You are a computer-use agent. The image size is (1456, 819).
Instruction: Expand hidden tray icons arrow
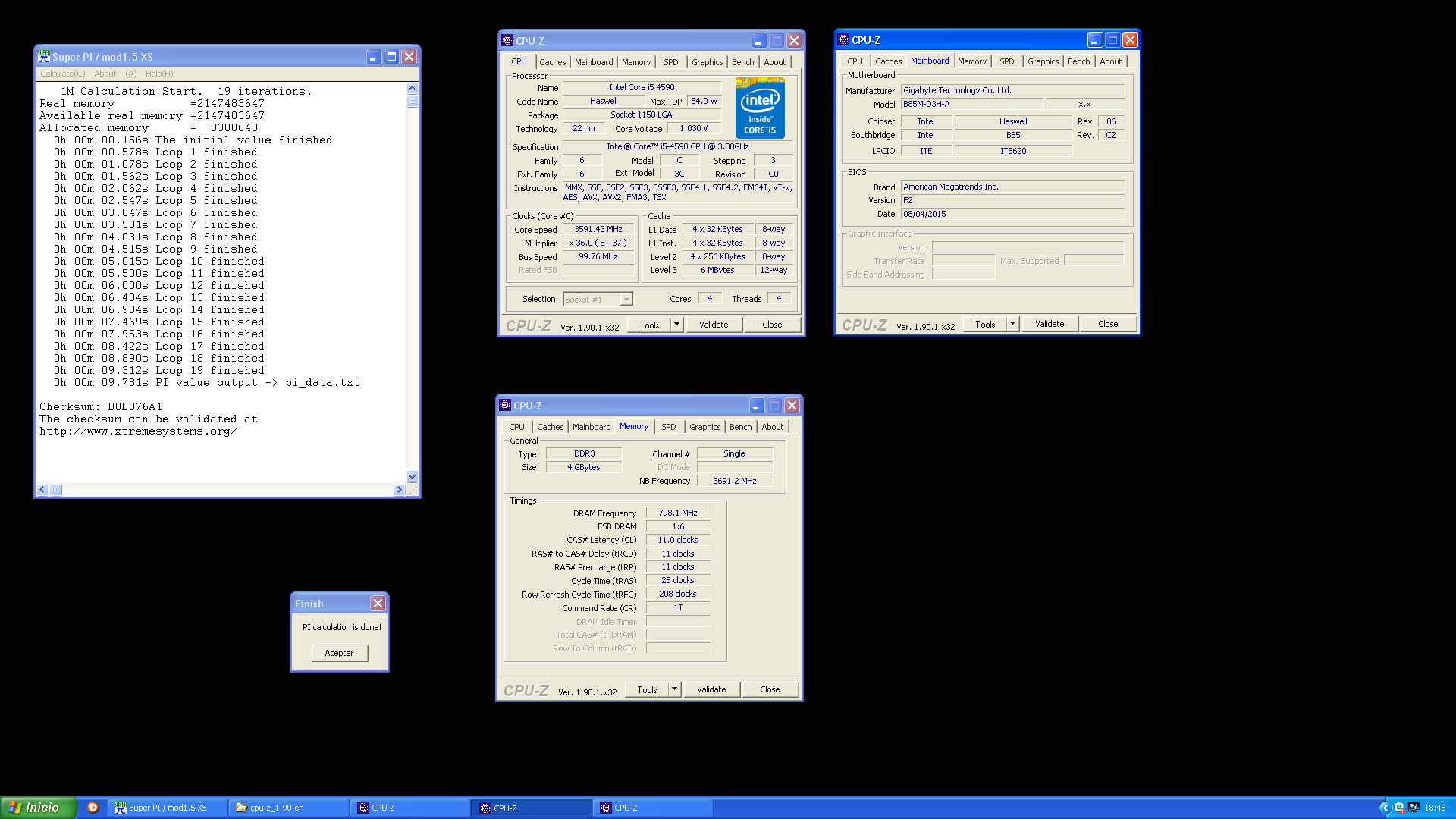[x=1385, y=808]
